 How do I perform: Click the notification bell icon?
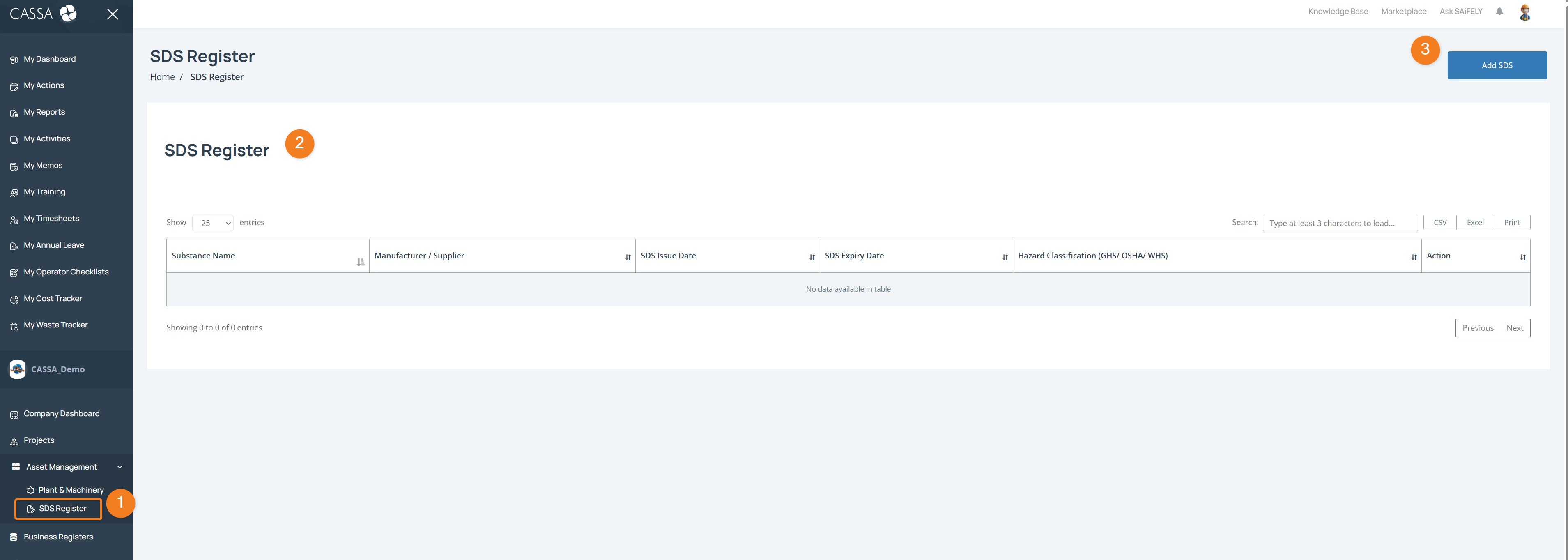coord(1499,12)
